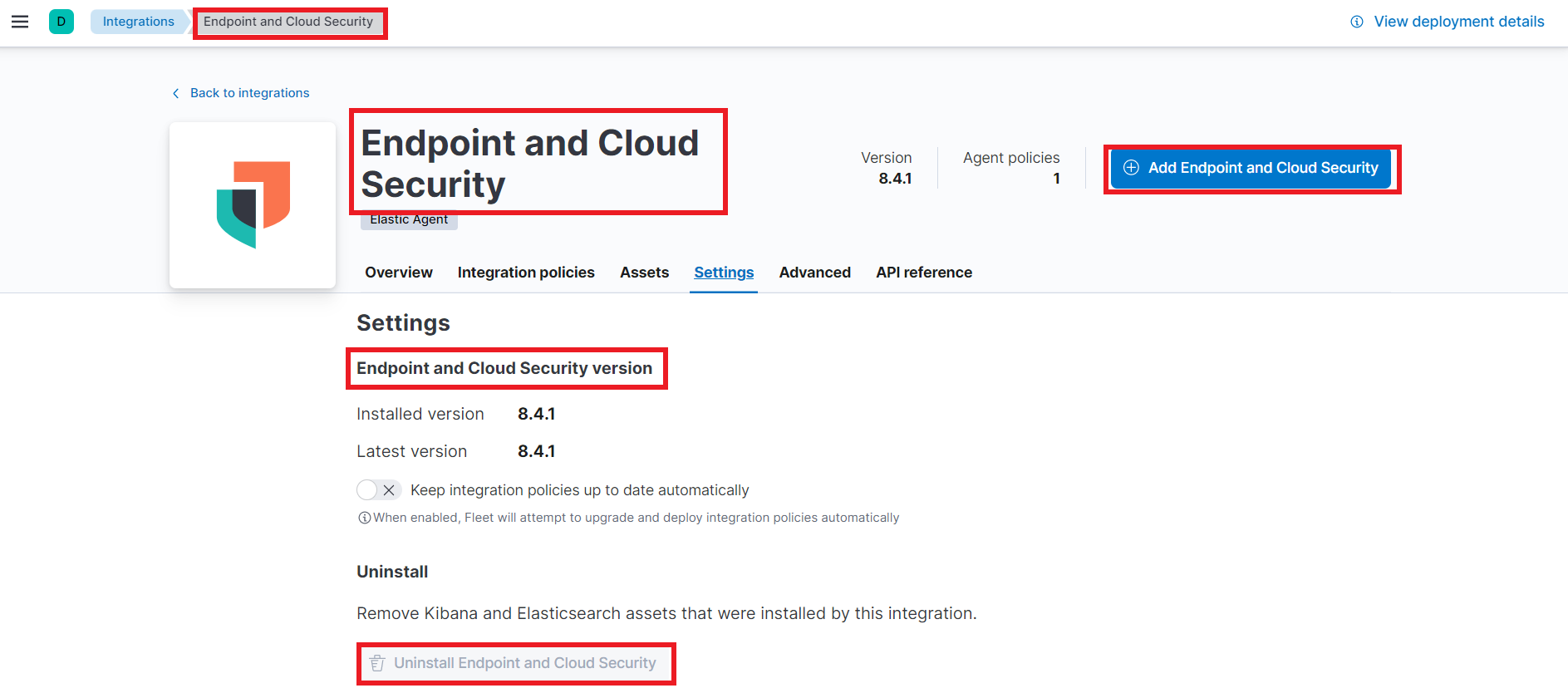Click the Elastic Agent badge

coord(409,219)
